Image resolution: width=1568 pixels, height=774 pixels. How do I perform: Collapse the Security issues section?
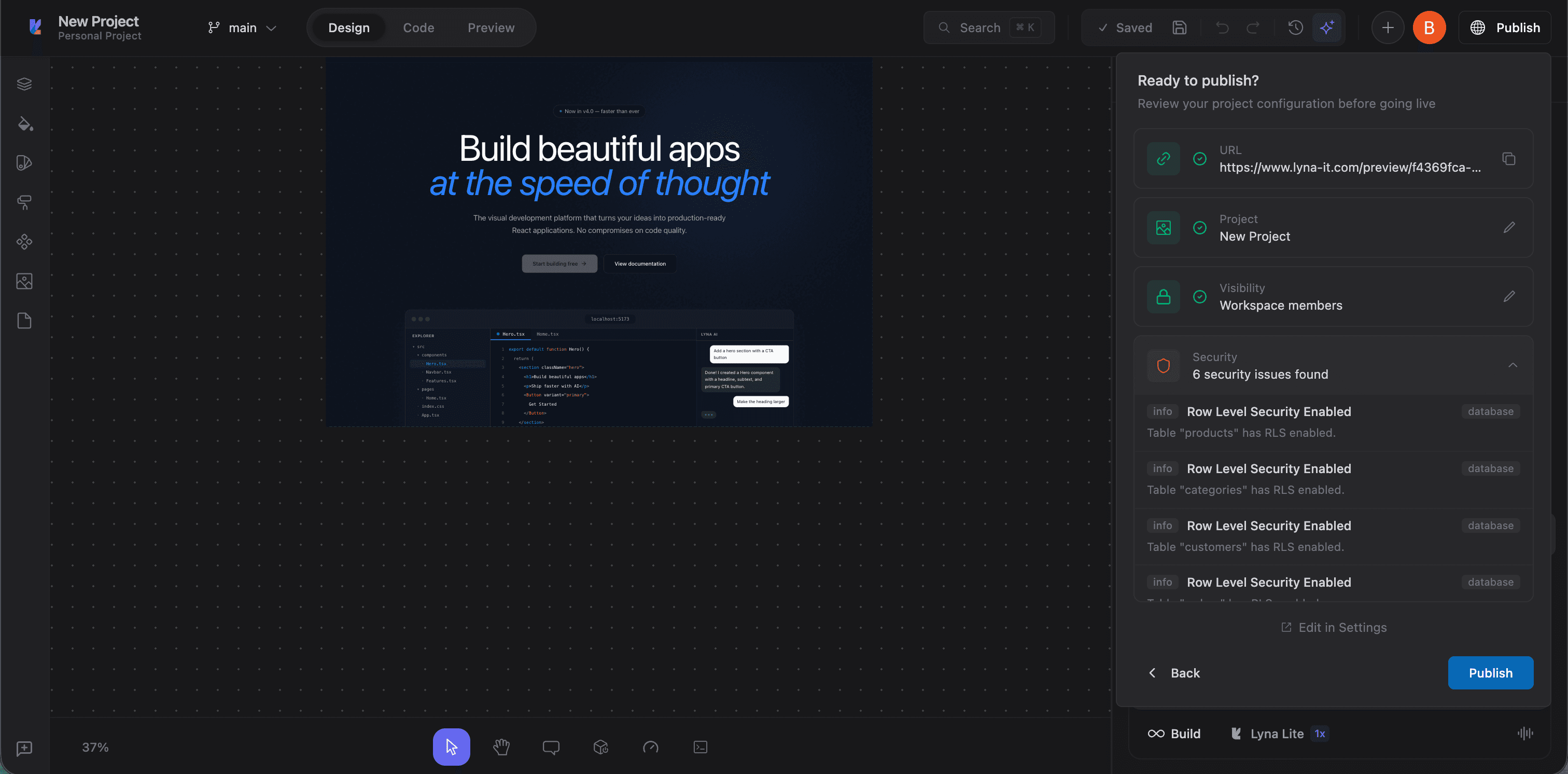(1513, 365)
